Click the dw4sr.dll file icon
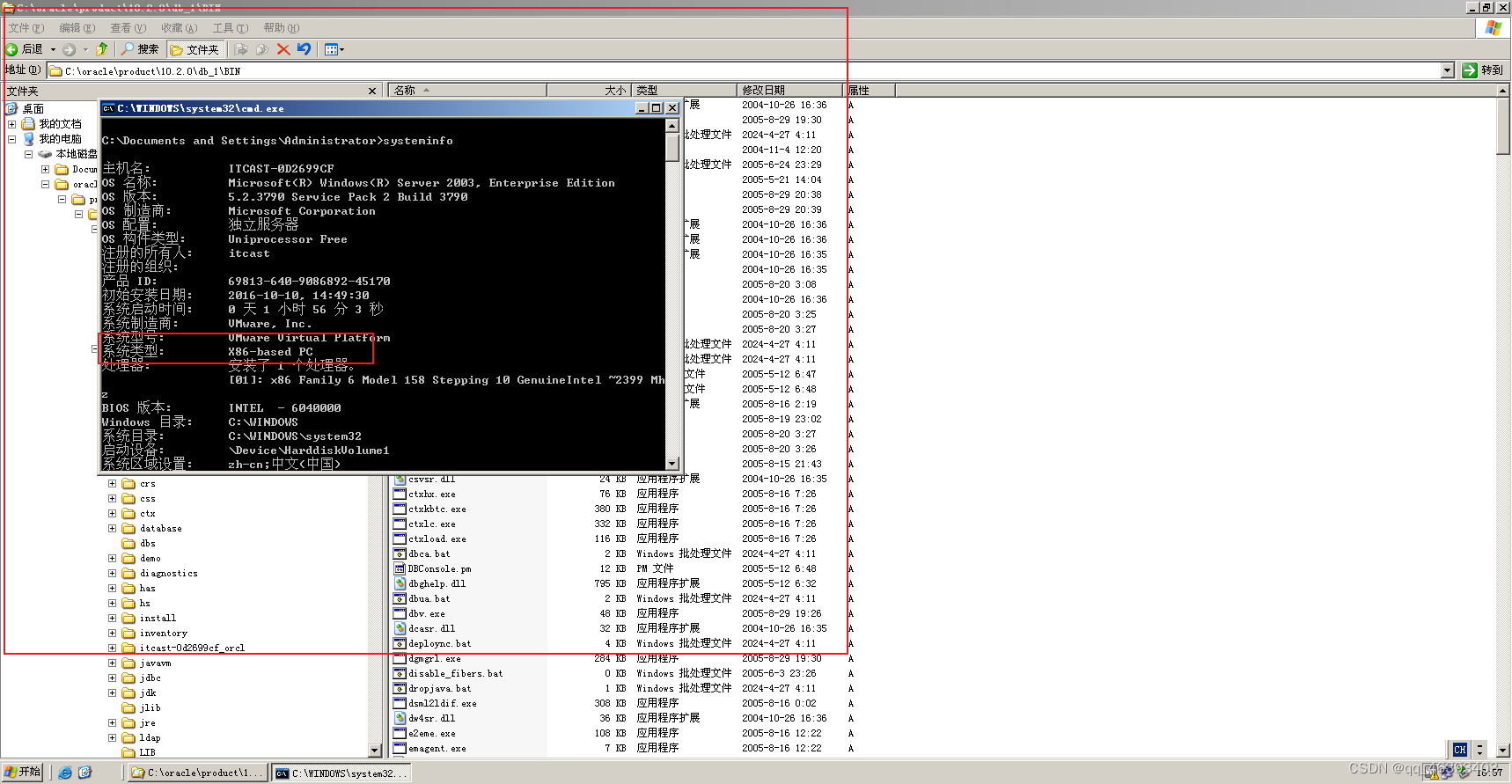This screenshot has height=784, width=1512. coord(400,719)
